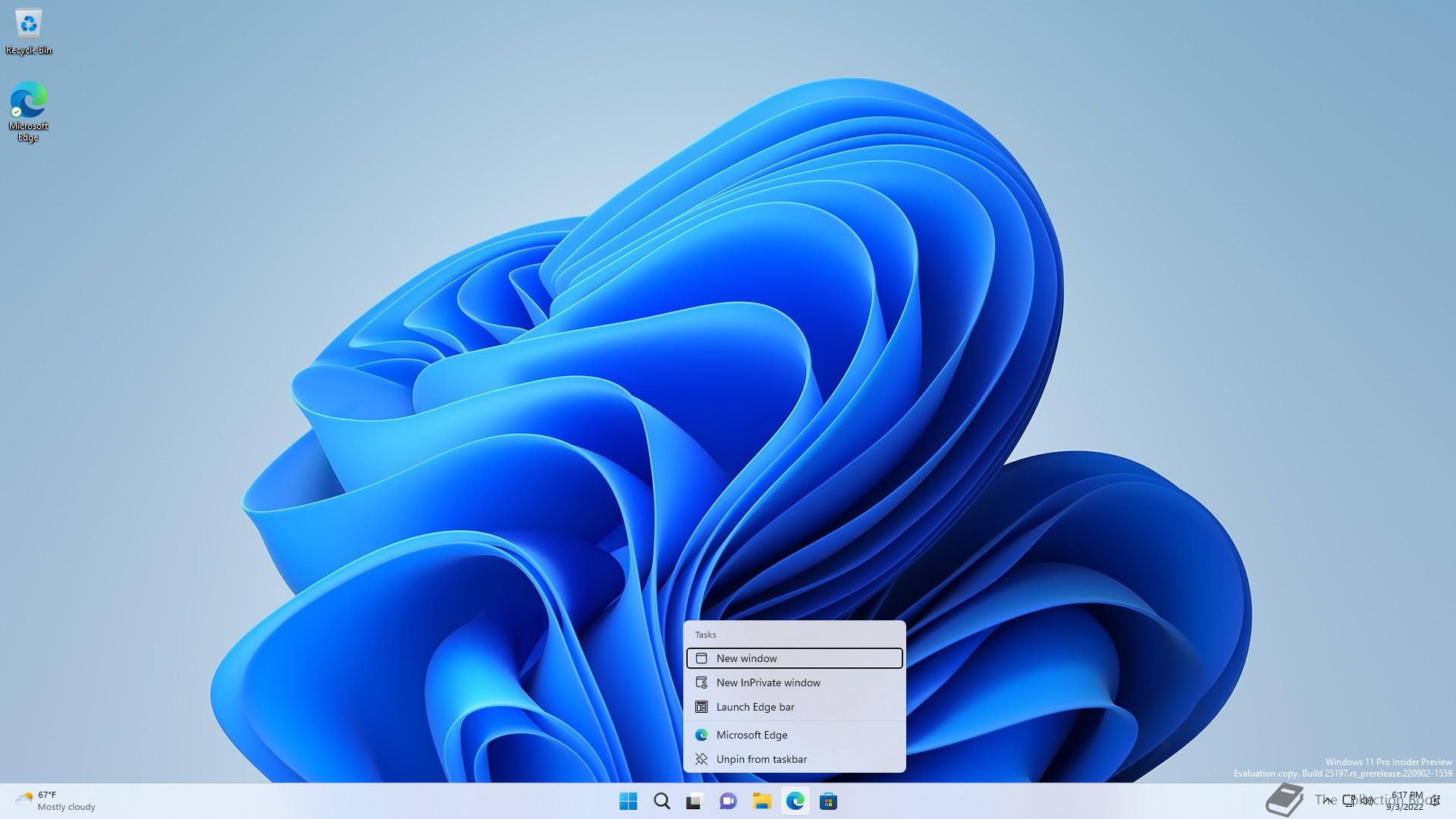Open the Recycle Bin desktop icon
The width and height of the screenshot is (1456, 819).
[29, 32]
